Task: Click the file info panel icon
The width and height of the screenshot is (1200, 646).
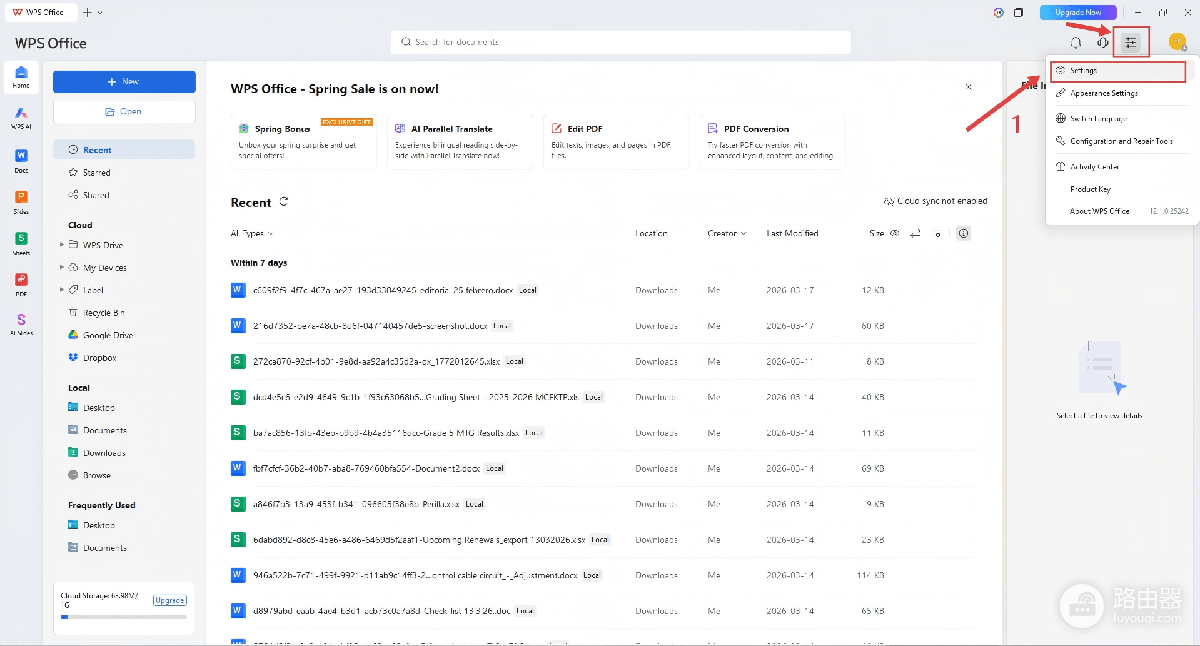Action: click(x=963, y=233)
